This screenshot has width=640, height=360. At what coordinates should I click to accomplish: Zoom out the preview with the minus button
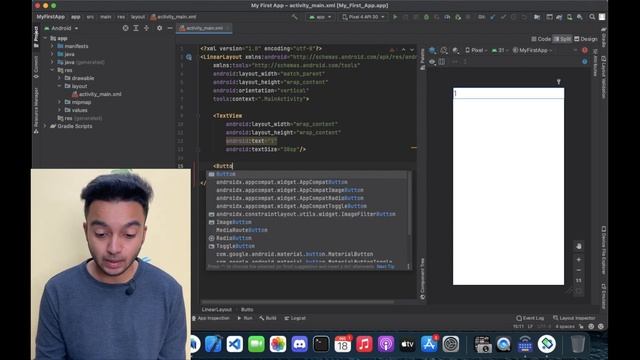[x=578, y=270]
